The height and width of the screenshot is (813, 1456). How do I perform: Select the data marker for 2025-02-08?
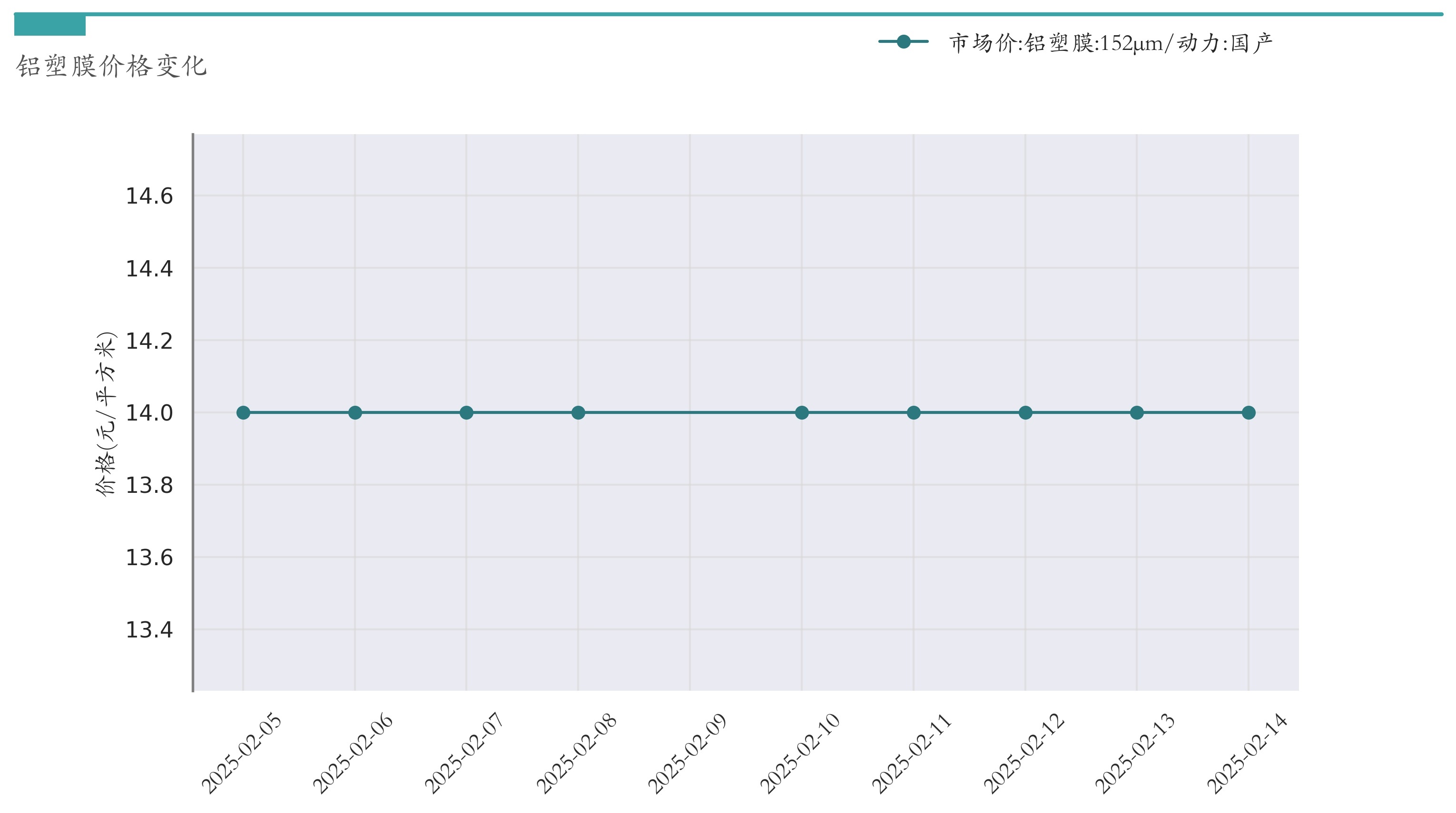click(x=578, y=413)
